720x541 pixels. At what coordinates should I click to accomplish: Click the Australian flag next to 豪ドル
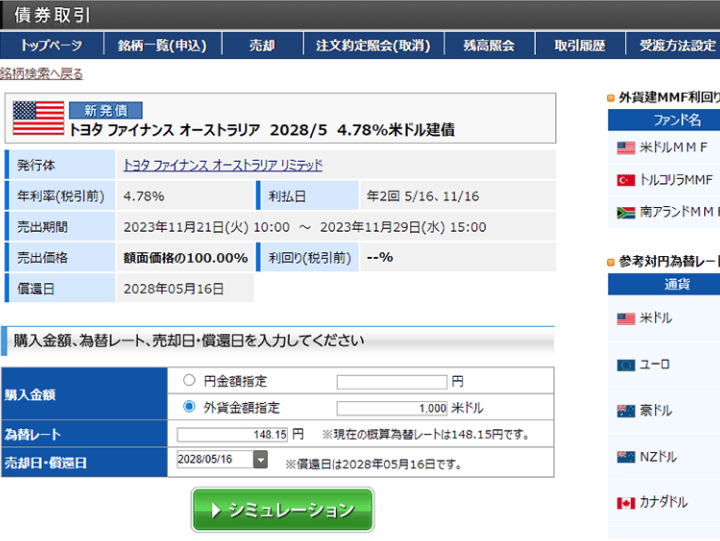coord(626,411)
